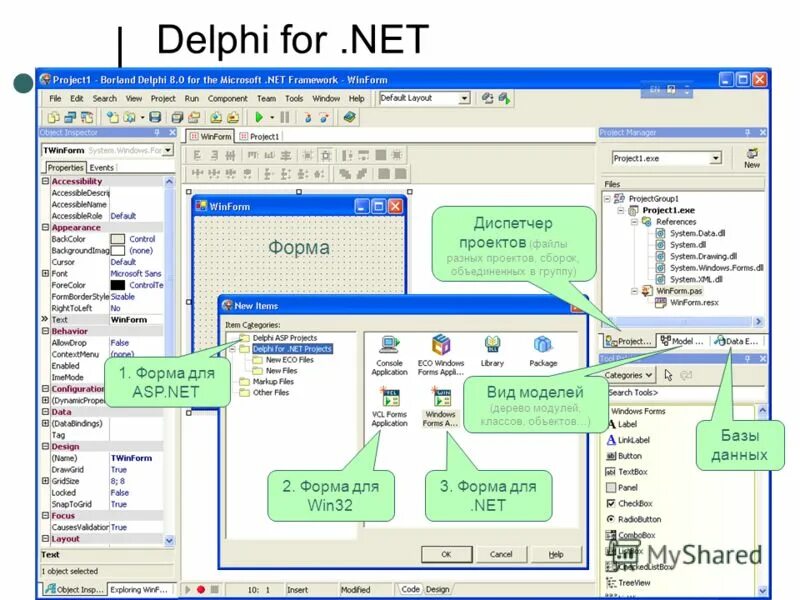The height and width of the screenshot is (600, 800).
Task: Open the Default Layout dropdown
Action: (464, 98)
